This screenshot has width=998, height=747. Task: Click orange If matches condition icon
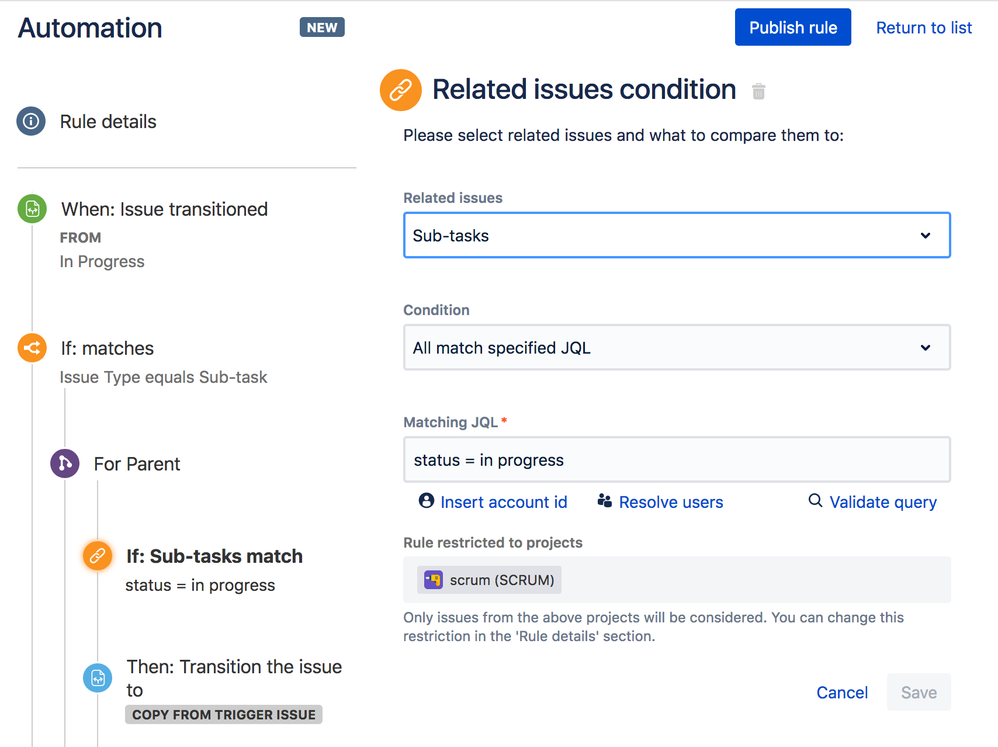click(32, 348)
